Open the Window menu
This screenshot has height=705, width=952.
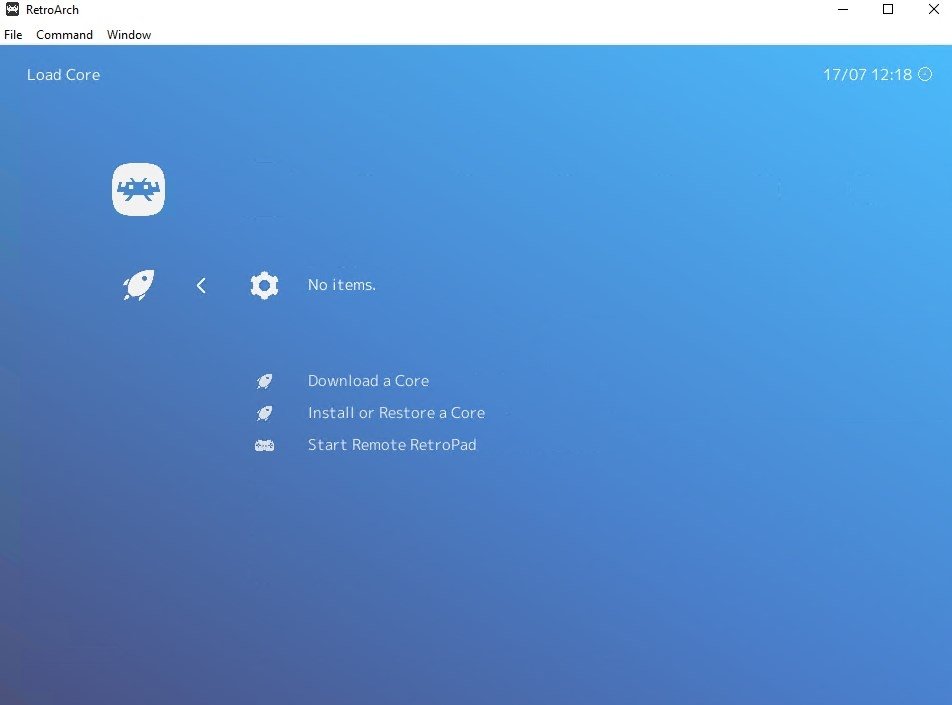click(x=129, y=35)
